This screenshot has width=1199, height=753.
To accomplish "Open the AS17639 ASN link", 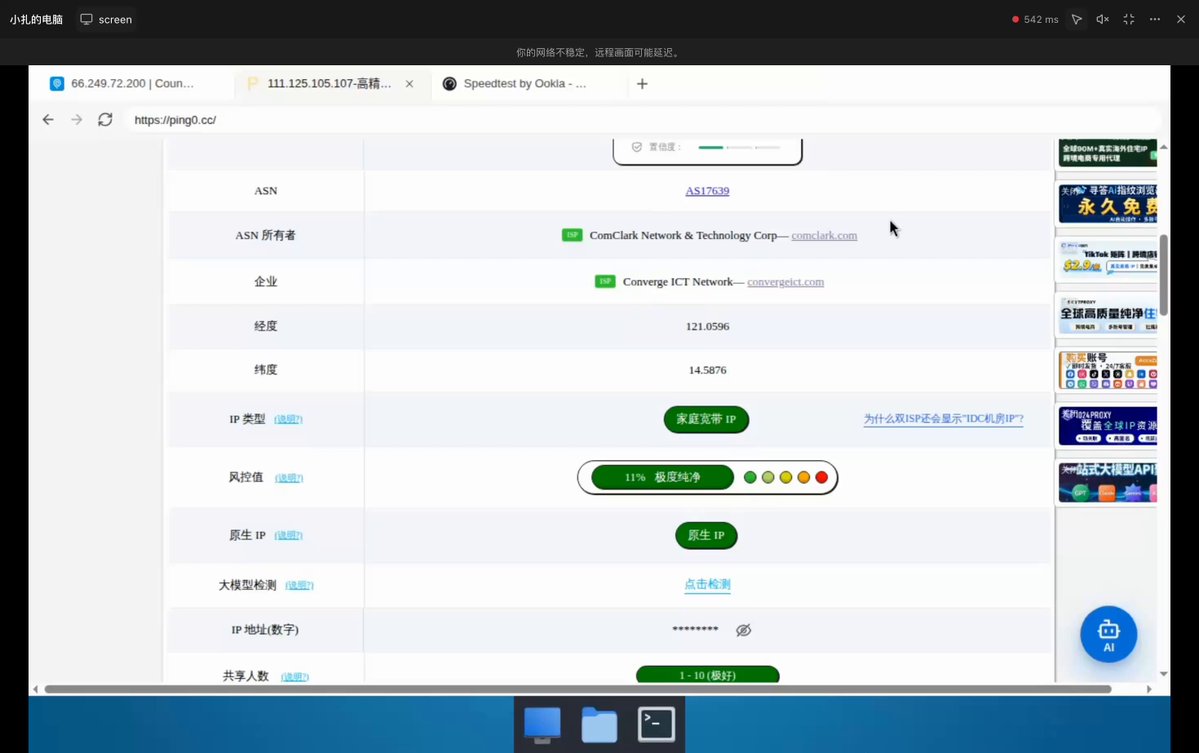I will point(707,191).
